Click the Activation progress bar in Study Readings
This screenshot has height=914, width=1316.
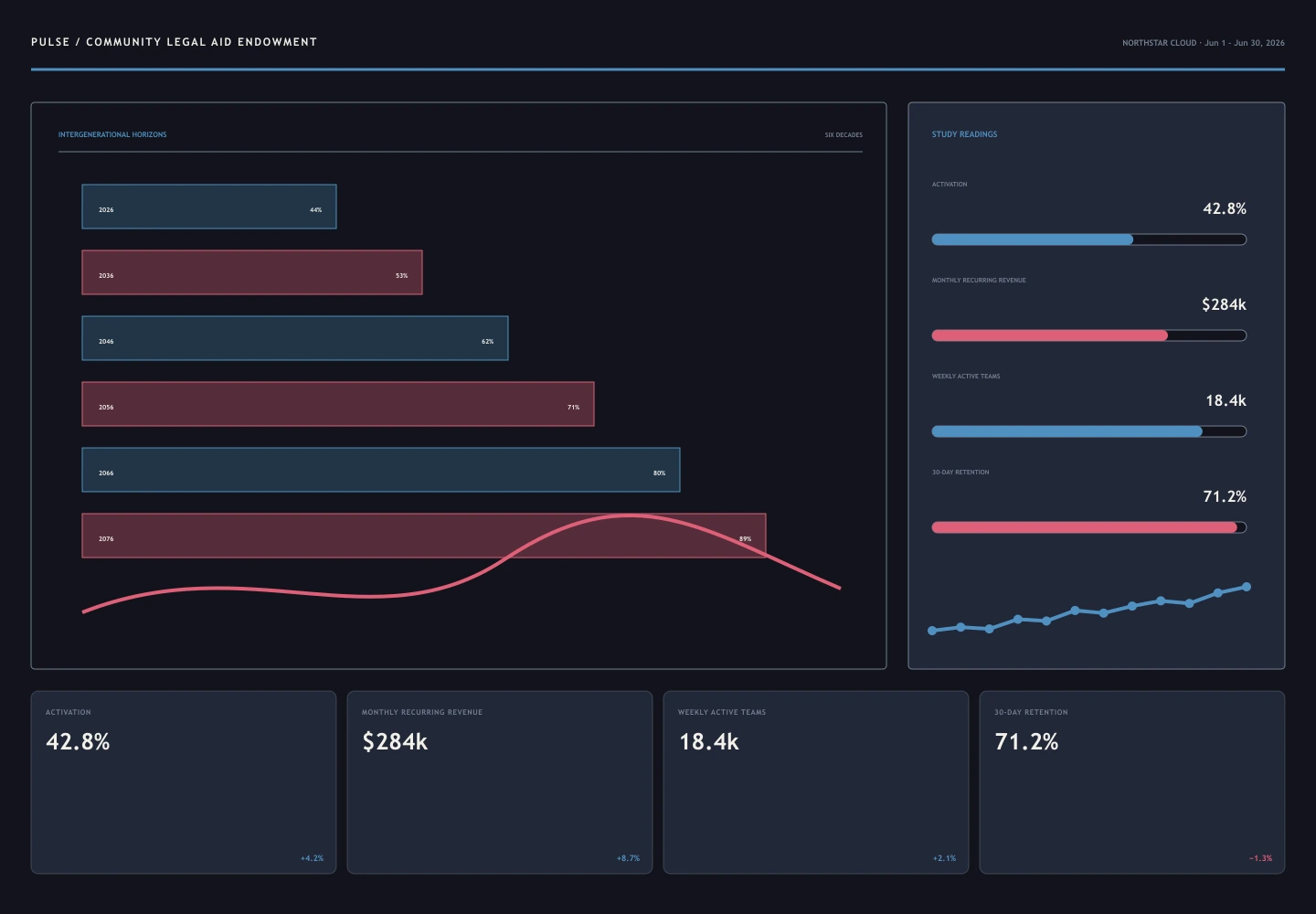(1089, 239)
